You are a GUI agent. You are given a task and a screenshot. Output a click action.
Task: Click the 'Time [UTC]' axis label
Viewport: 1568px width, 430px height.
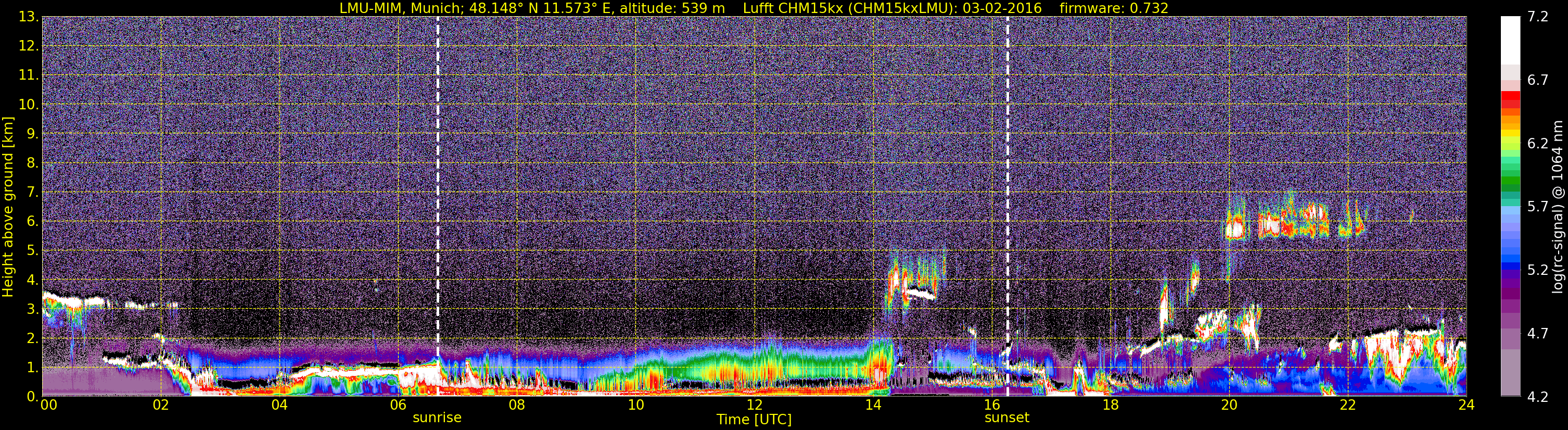click(x=754, y=420)
